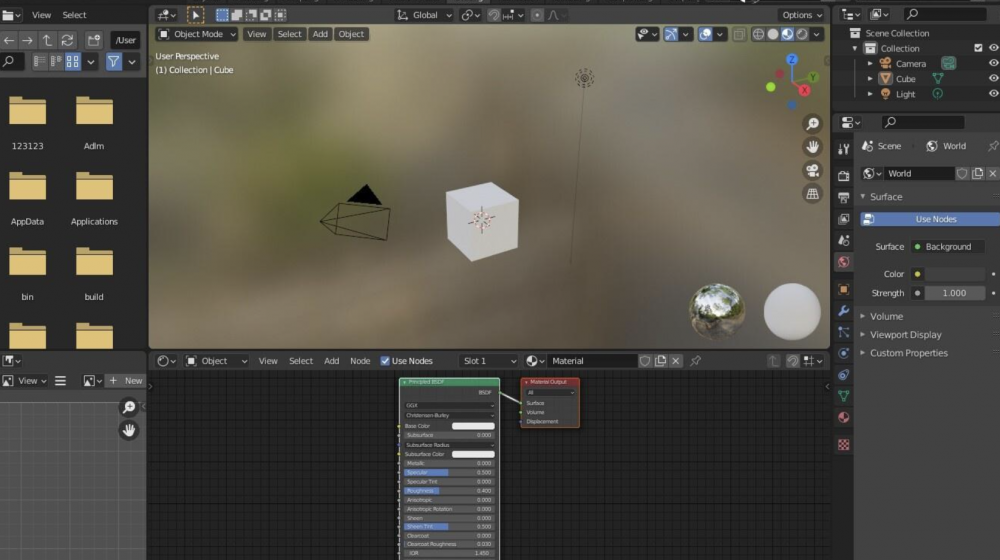The image size is (1000, 560).
Task: Select rendered viewport shading
Action: pyautogui.click(x=802, y=34)
